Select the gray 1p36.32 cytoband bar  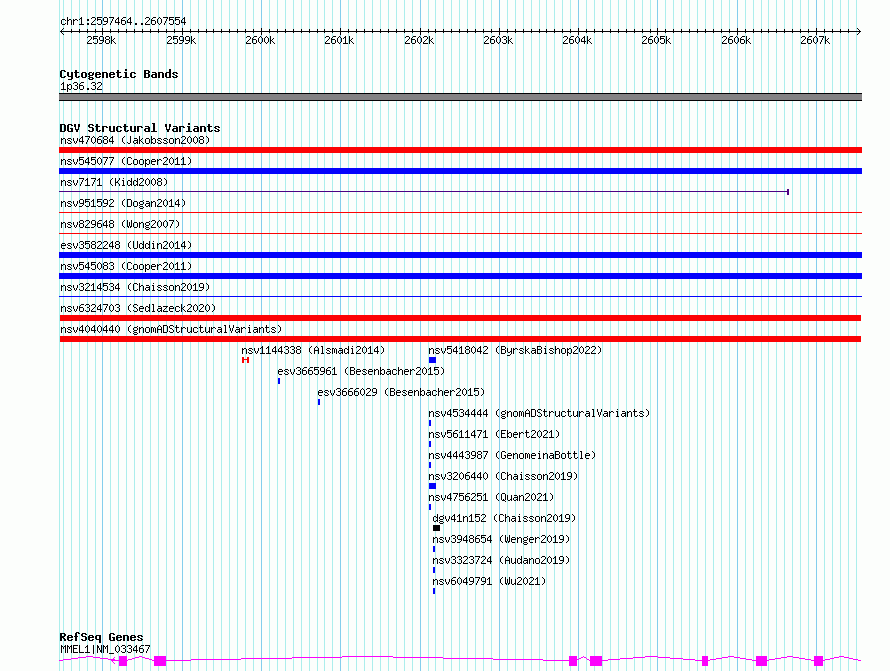point(460,97)
